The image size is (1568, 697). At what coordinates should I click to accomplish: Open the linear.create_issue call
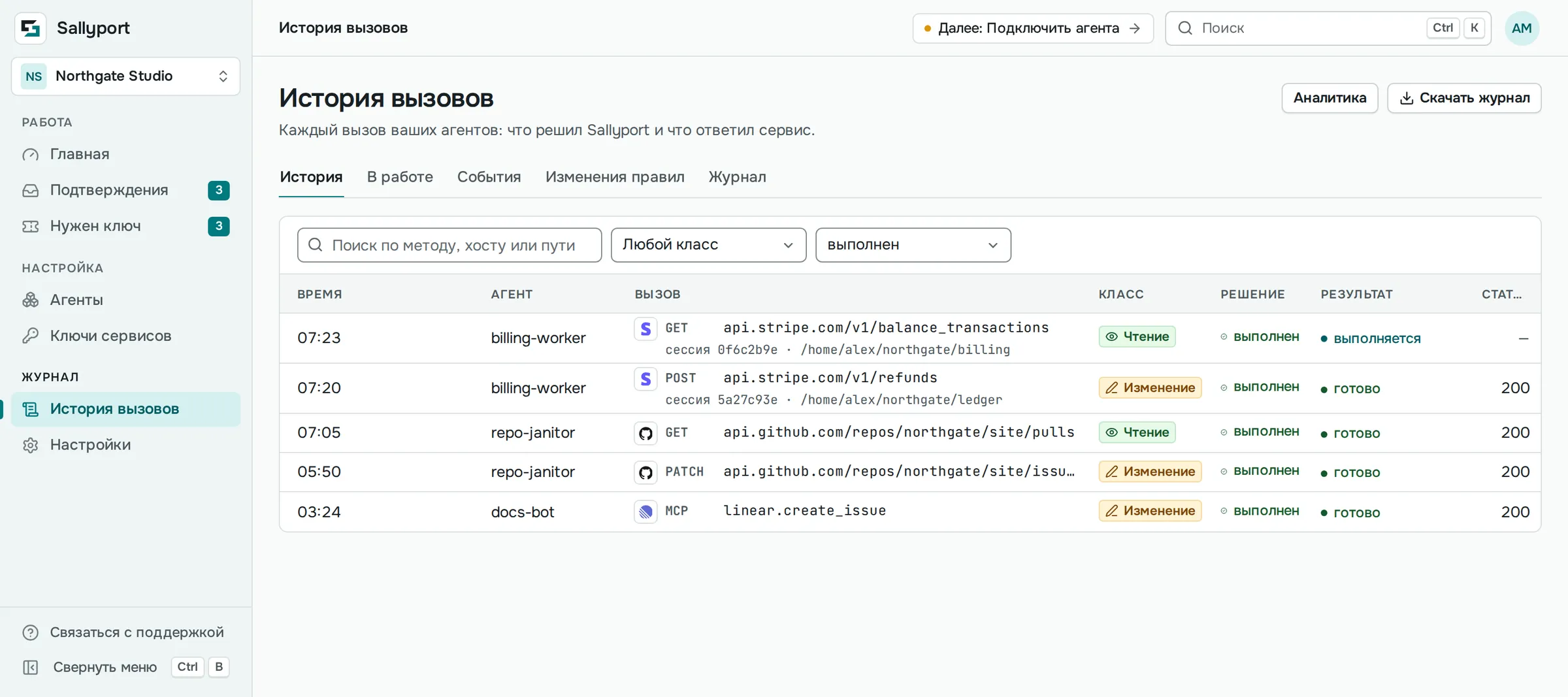click(x=804, y=511)
